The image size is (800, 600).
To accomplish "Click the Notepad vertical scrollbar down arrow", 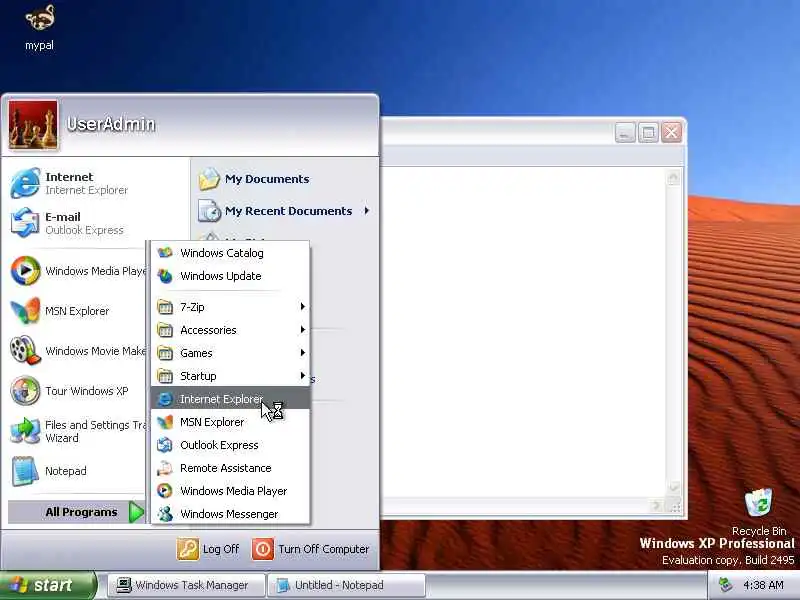I will tap(673, 487).
